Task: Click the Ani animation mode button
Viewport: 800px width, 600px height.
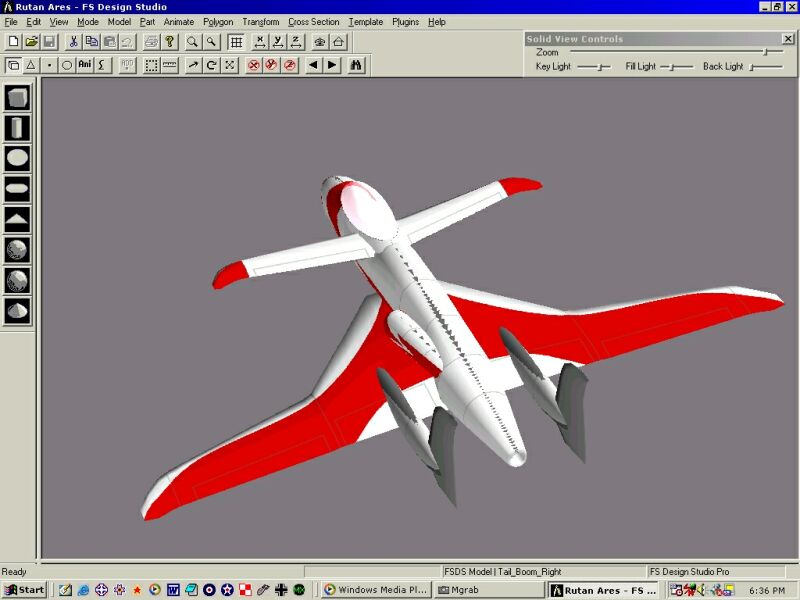Action: [84, 65]
